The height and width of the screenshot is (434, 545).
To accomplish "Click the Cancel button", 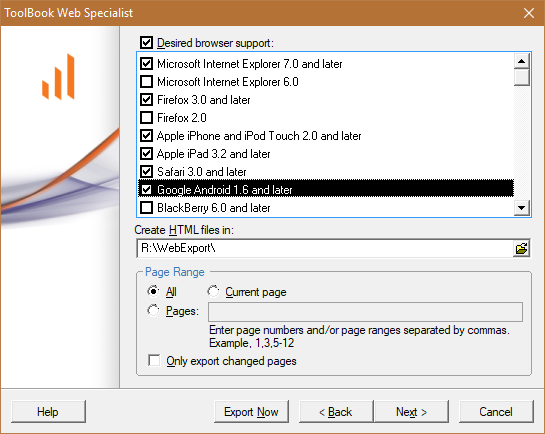I will (496, 412).
